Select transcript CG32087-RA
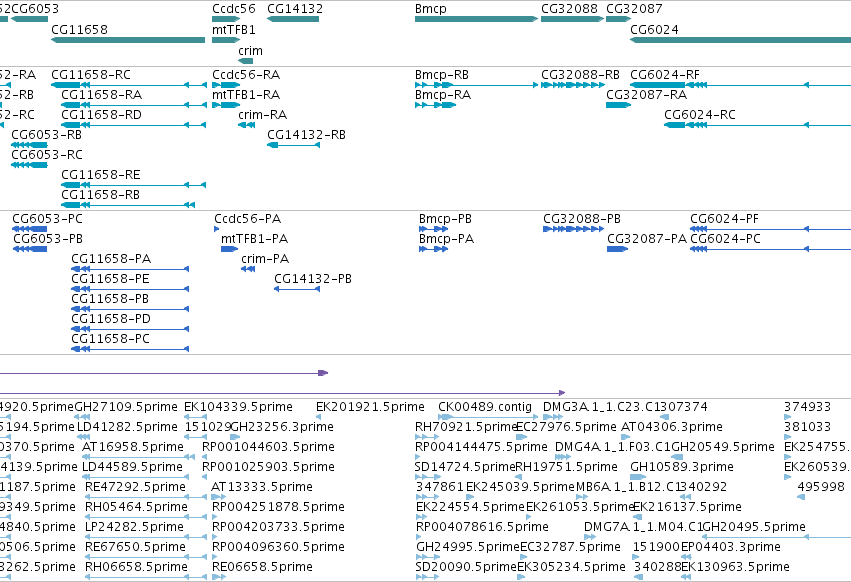 pos(618,105)
